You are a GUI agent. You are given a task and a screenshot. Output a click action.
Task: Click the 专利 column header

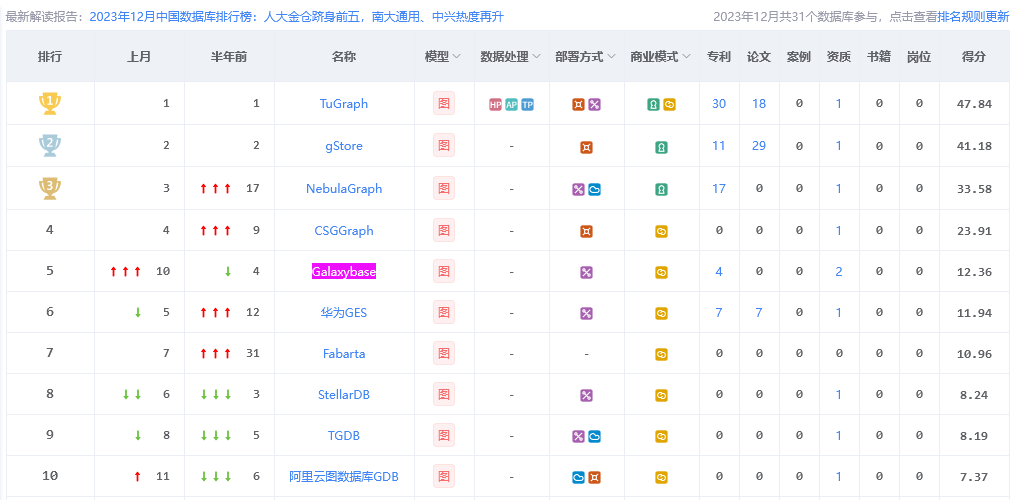719,57
